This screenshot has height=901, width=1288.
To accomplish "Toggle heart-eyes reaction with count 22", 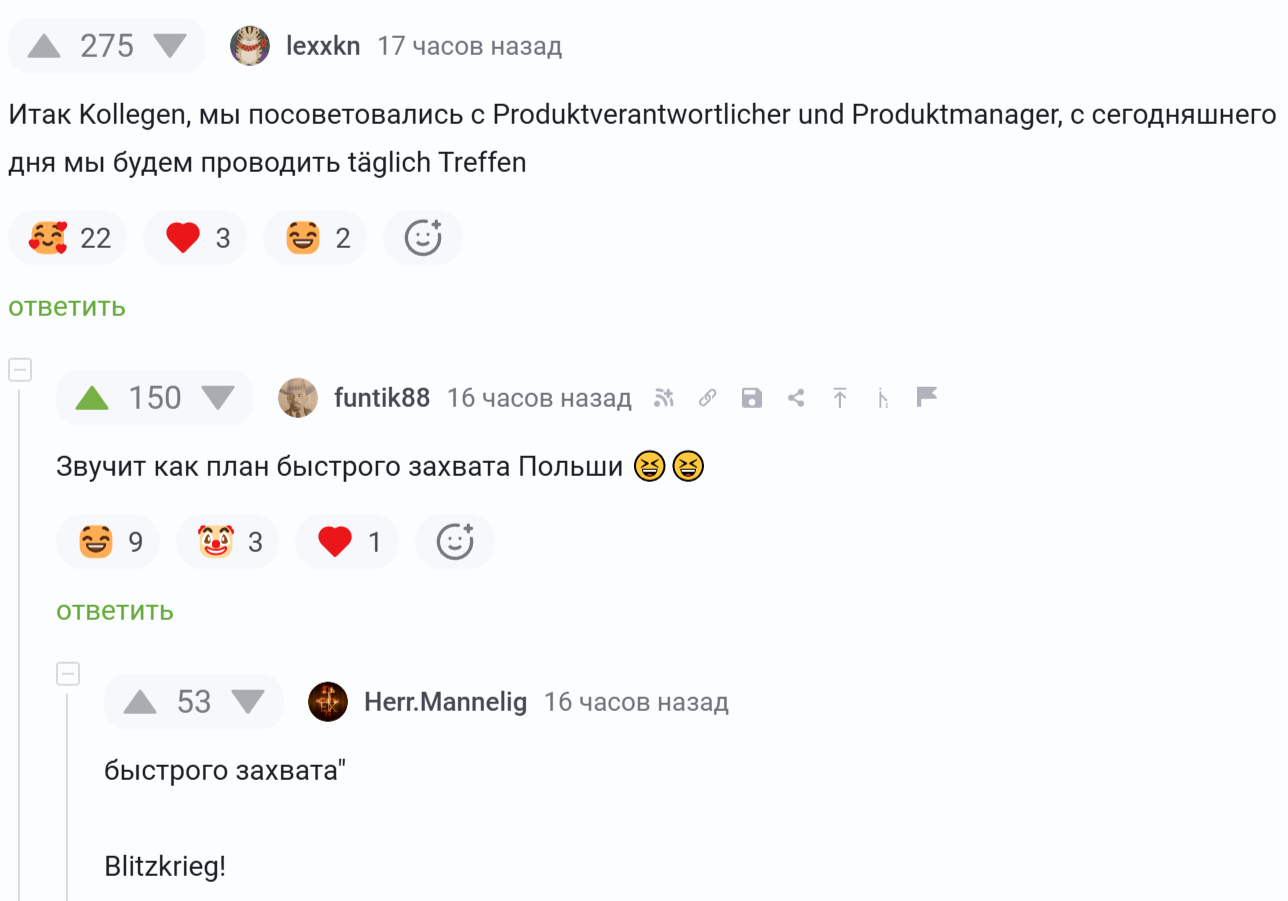I will click(x=68, y=238).
